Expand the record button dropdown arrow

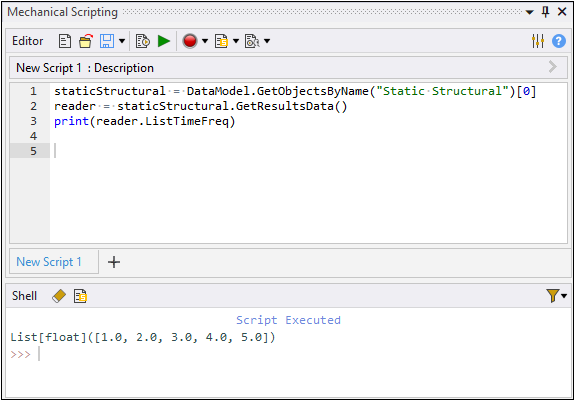(205, 41)
